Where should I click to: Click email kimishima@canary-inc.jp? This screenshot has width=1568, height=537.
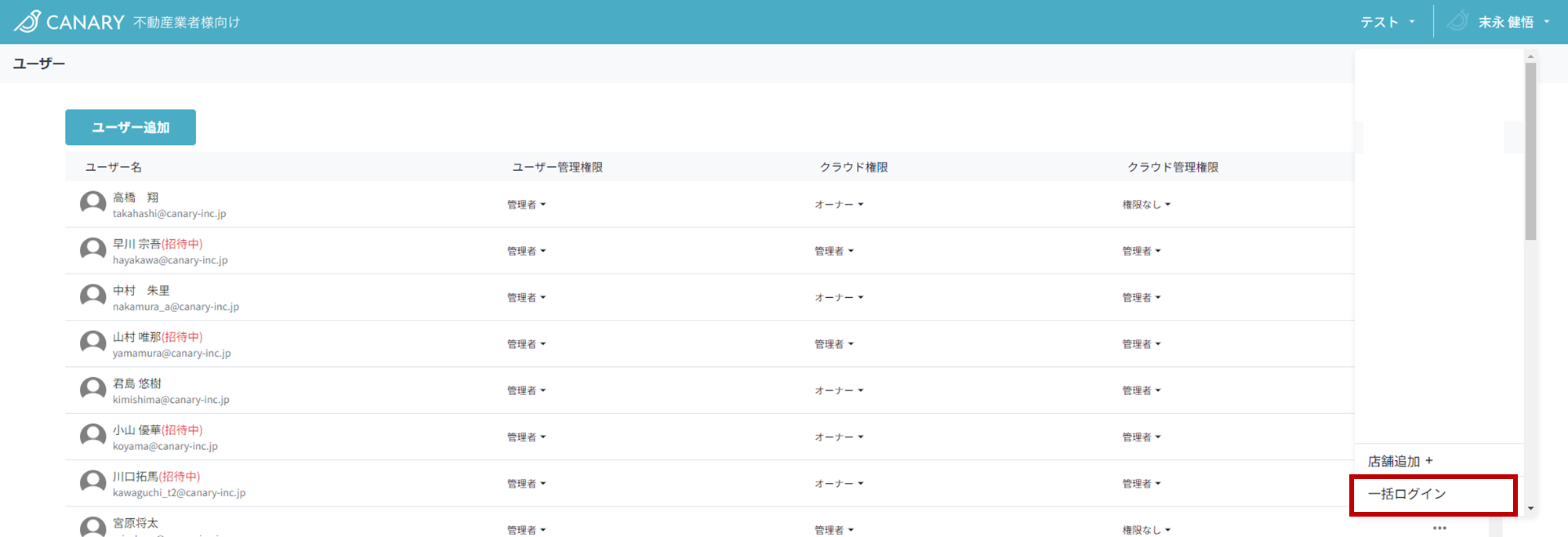(x=171, y=400)
